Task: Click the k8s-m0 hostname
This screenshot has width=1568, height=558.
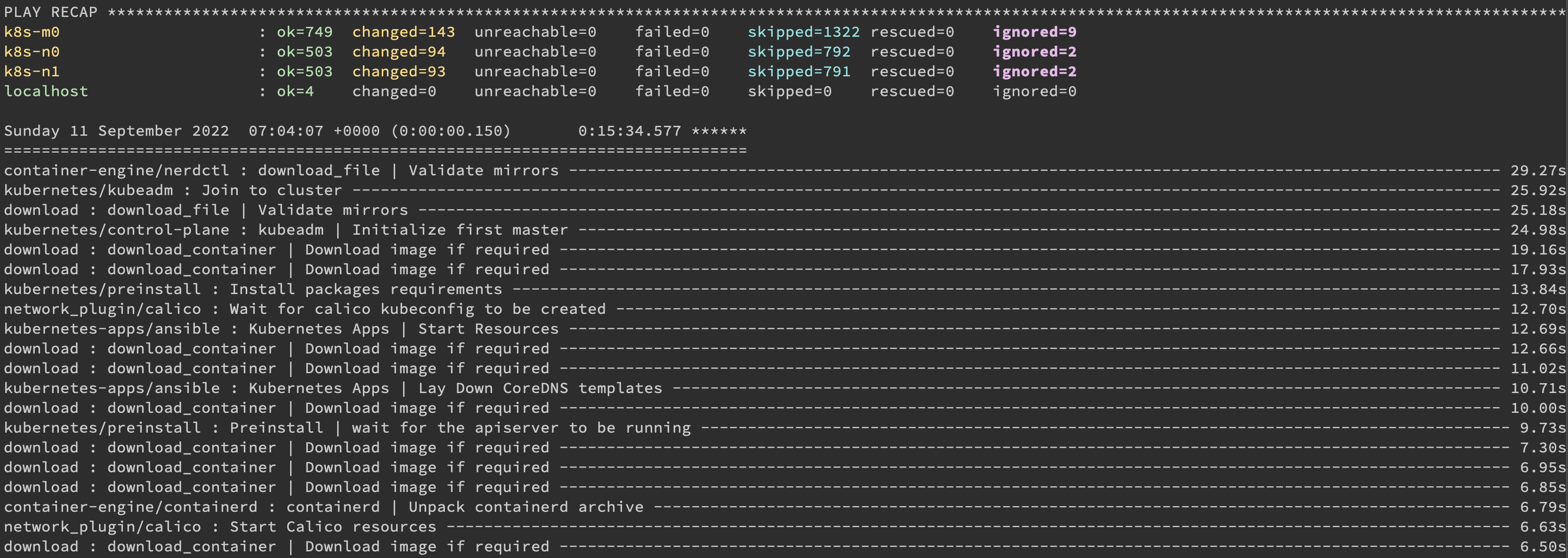Action: coord(32,32)
